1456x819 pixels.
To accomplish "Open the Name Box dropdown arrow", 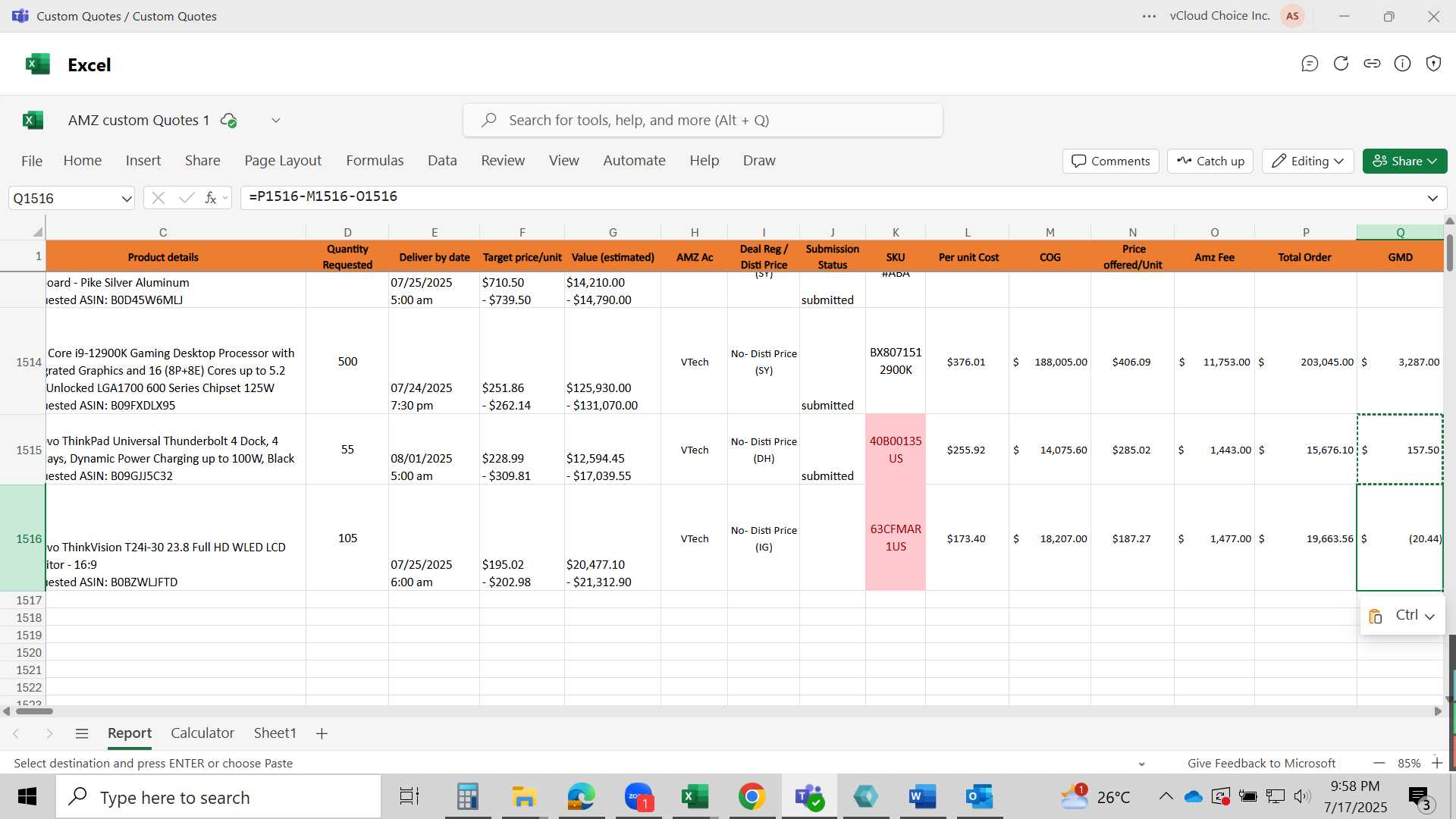I will point(126,199).
